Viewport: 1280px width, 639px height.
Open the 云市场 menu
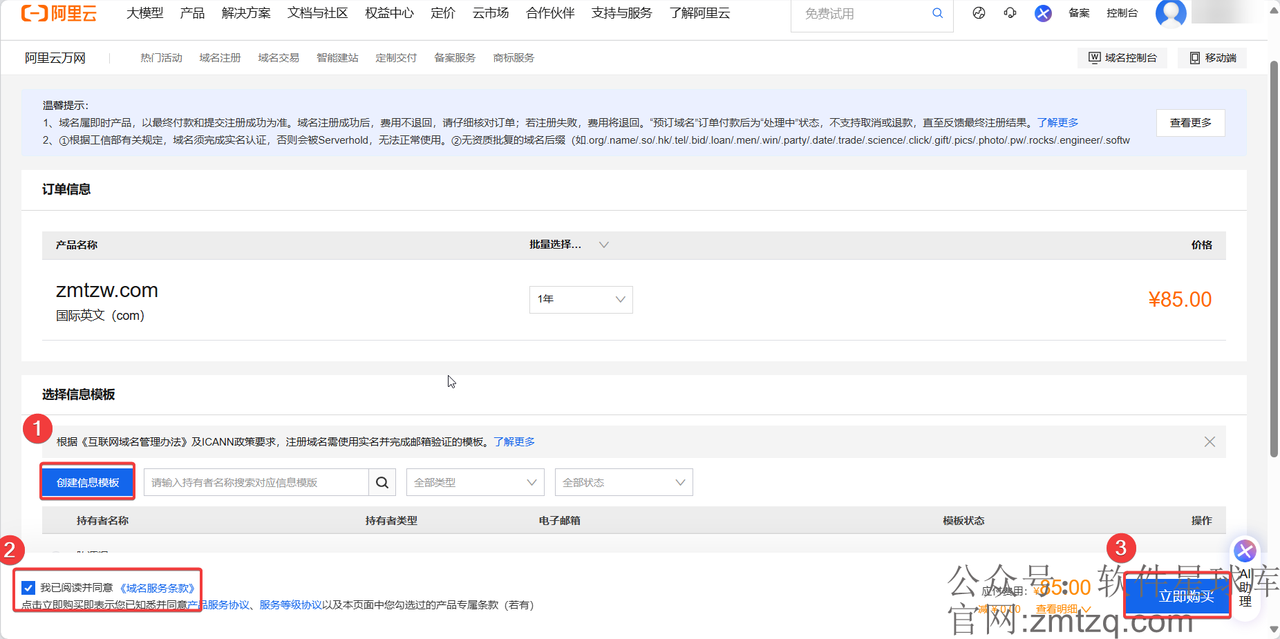pos(490,13)
